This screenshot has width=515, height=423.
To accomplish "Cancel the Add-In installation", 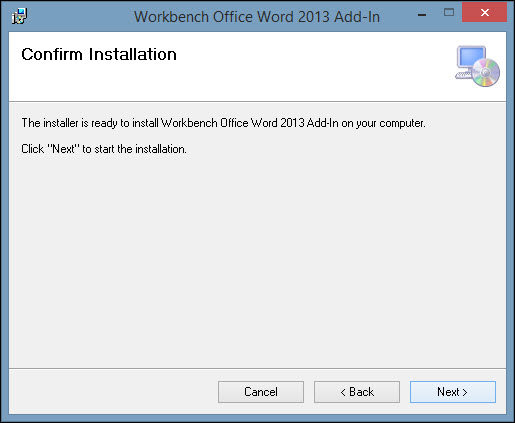I will click(x=261, y=392).
